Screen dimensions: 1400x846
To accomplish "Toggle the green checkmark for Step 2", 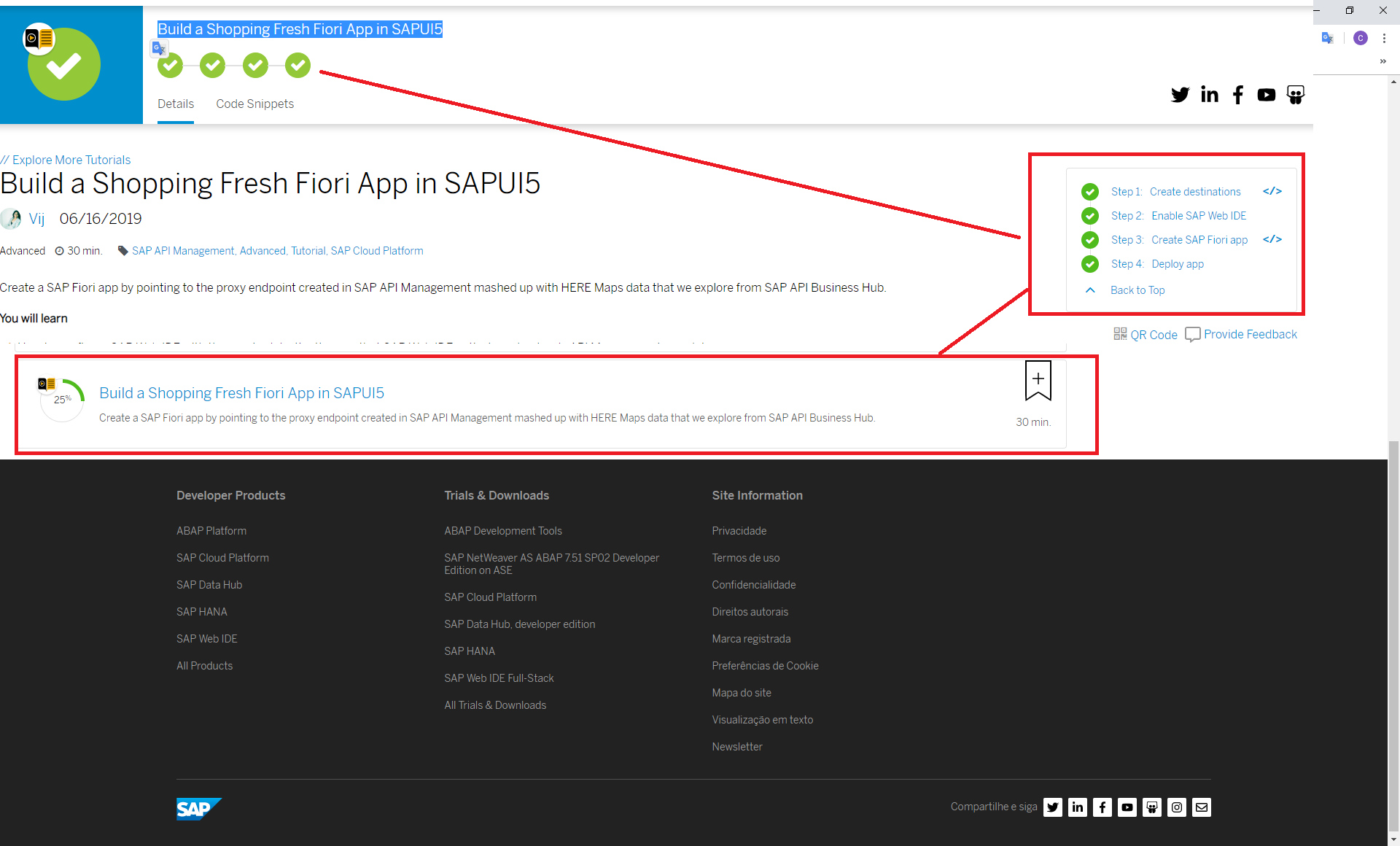I will tap(1089, 215).
